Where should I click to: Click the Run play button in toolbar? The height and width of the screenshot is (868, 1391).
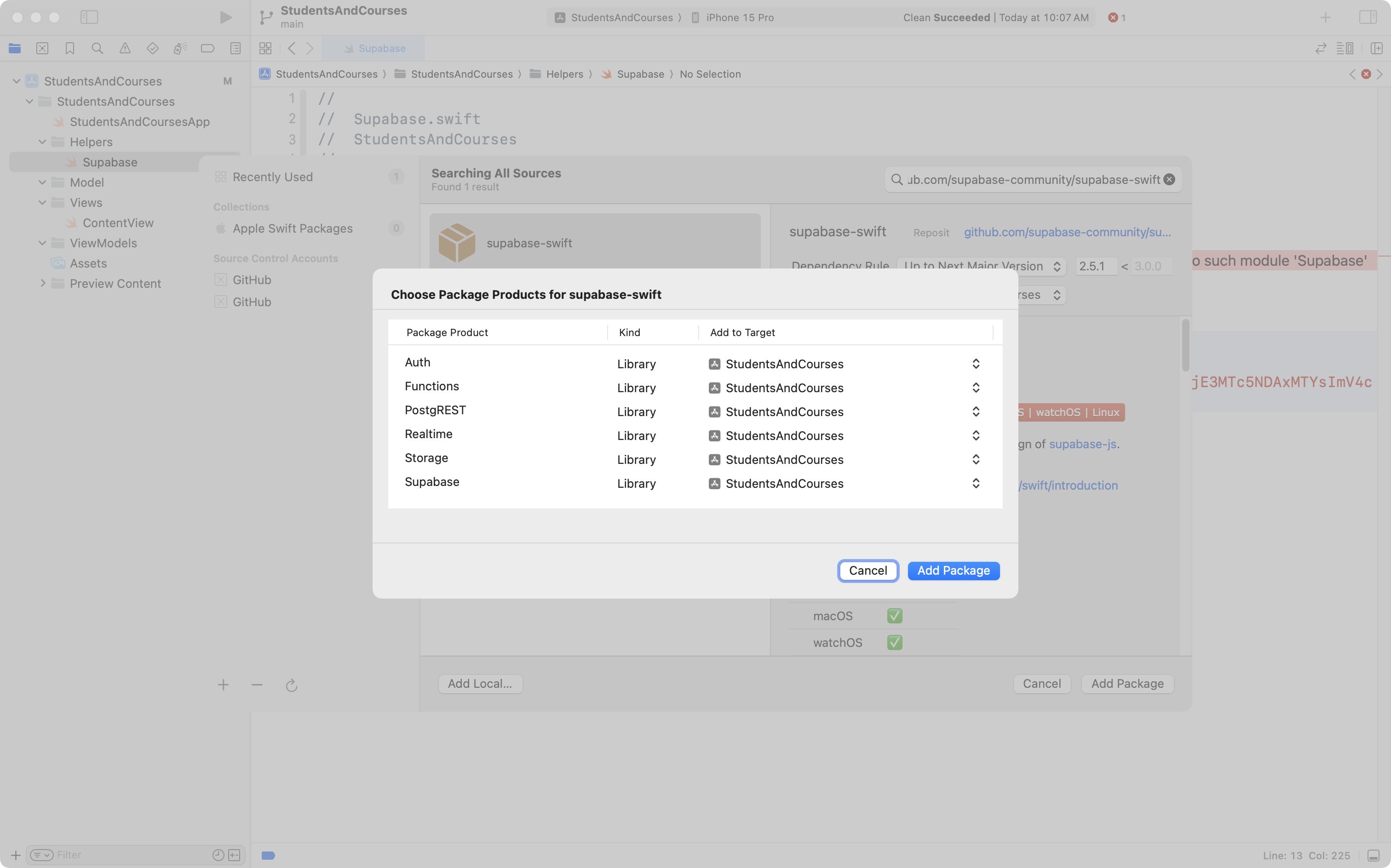click(x=226, y=17)
